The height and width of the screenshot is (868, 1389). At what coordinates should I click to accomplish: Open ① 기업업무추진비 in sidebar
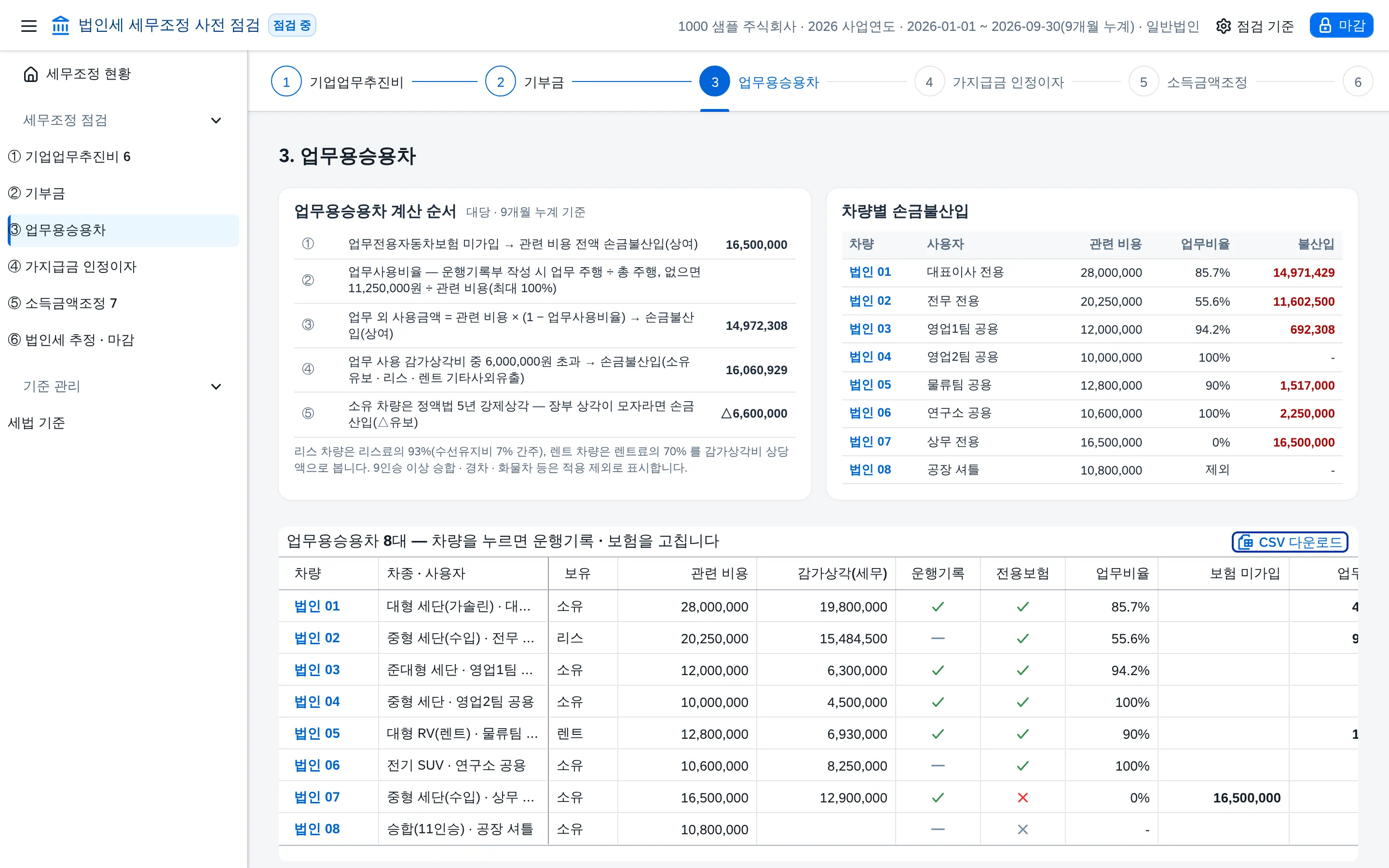[123, 157]
